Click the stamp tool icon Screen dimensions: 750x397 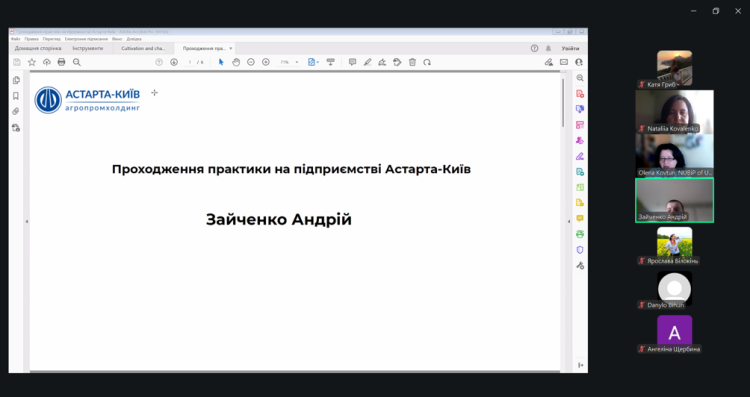tap(397, 62)
